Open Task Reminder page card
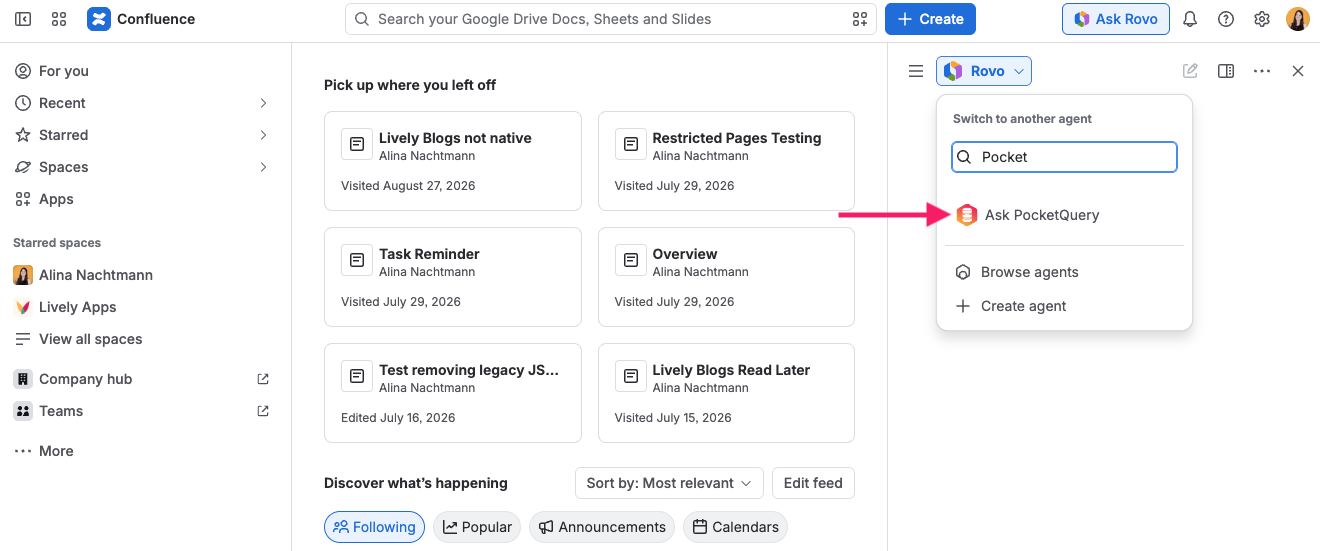This screenshot has width=1320, height=551. 453,277
